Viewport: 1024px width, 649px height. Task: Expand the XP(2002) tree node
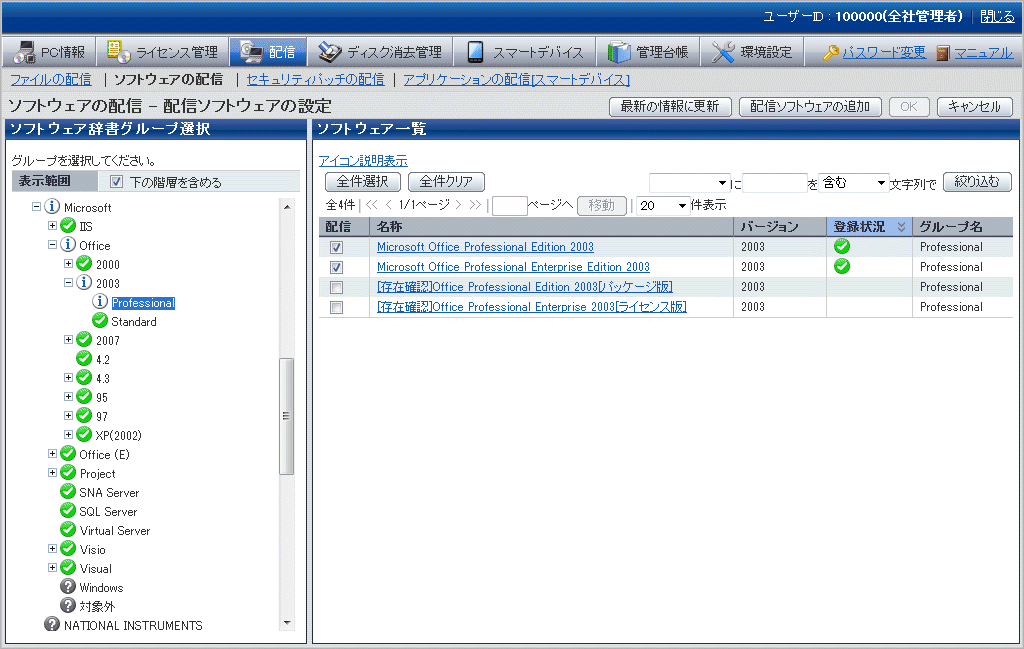click(x=69, y=434)
